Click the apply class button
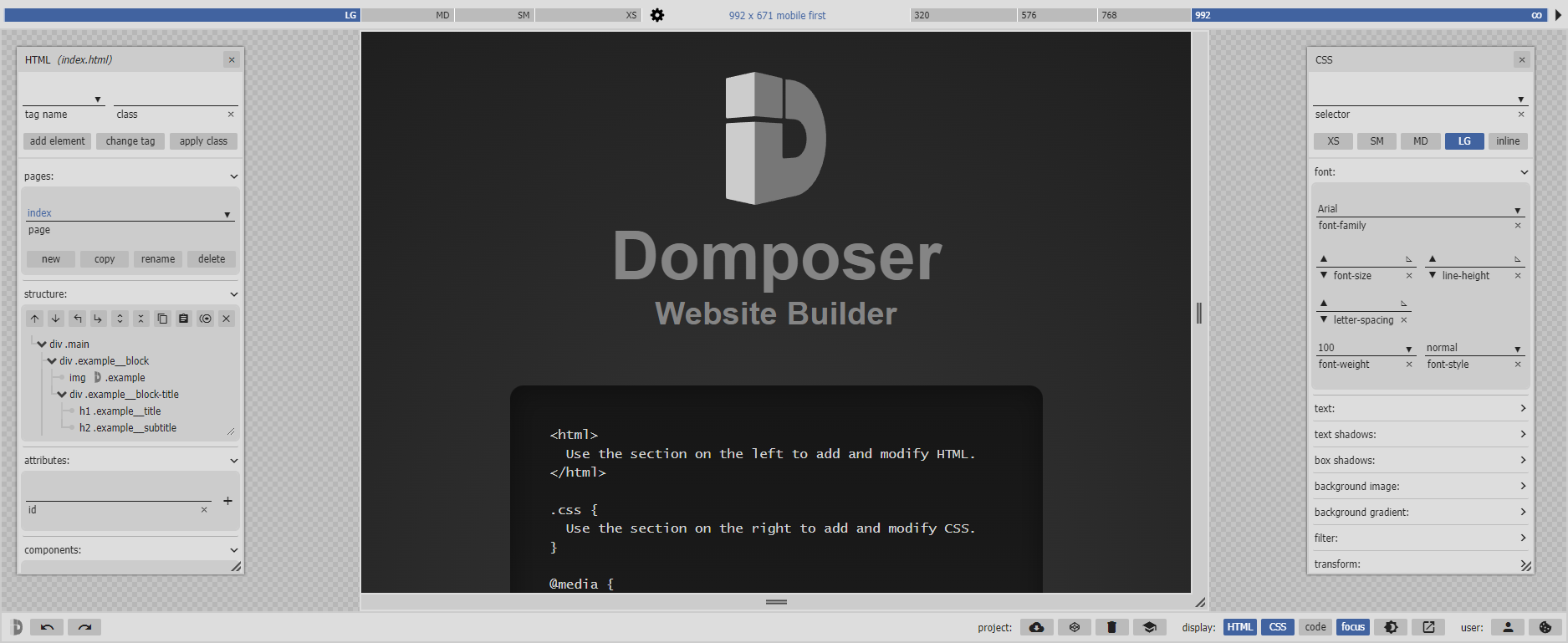The height and width of the screenshot is (643, 1568). (203, 141)
